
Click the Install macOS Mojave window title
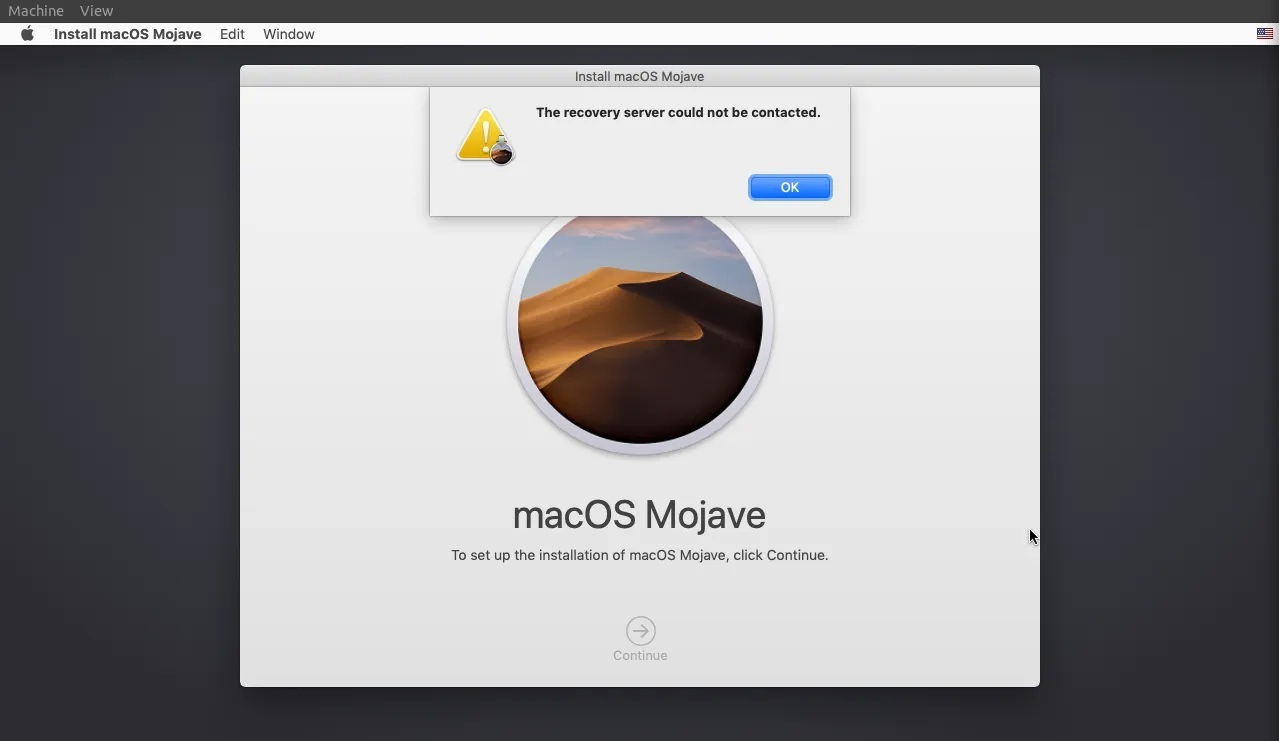click(639, 76)
